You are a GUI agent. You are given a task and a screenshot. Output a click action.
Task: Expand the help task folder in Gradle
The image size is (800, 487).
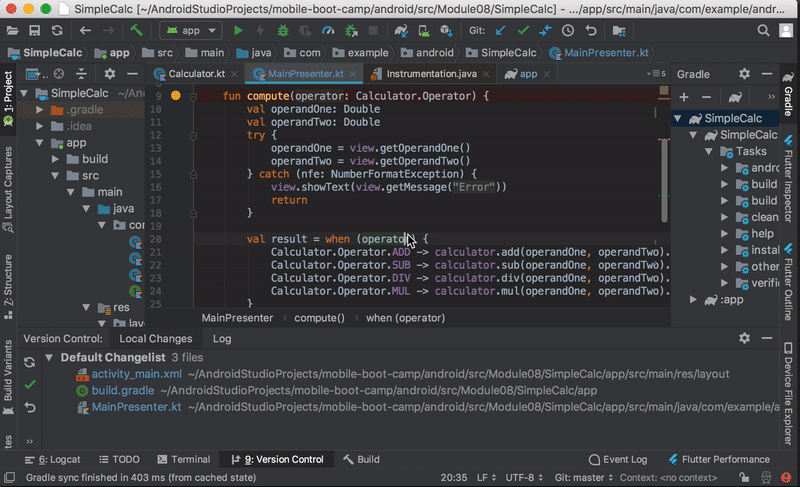725,234
